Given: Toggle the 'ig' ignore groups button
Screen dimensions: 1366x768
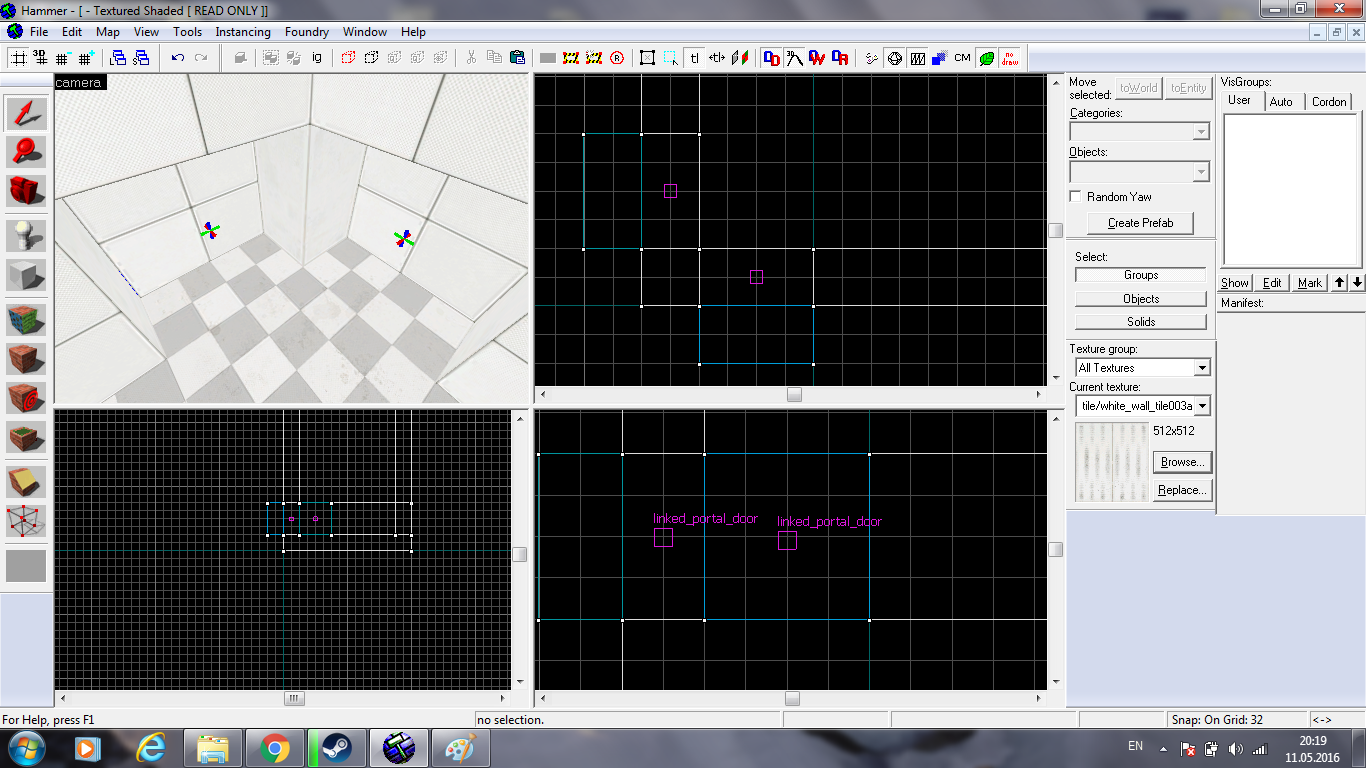Looking at the screenshot, I should click(317, 58).
